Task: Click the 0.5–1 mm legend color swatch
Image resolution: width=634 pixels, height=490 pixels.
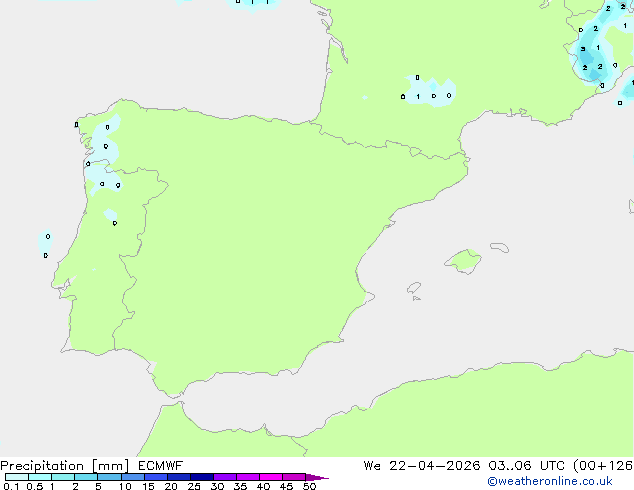Action: (x=40, y=477)
